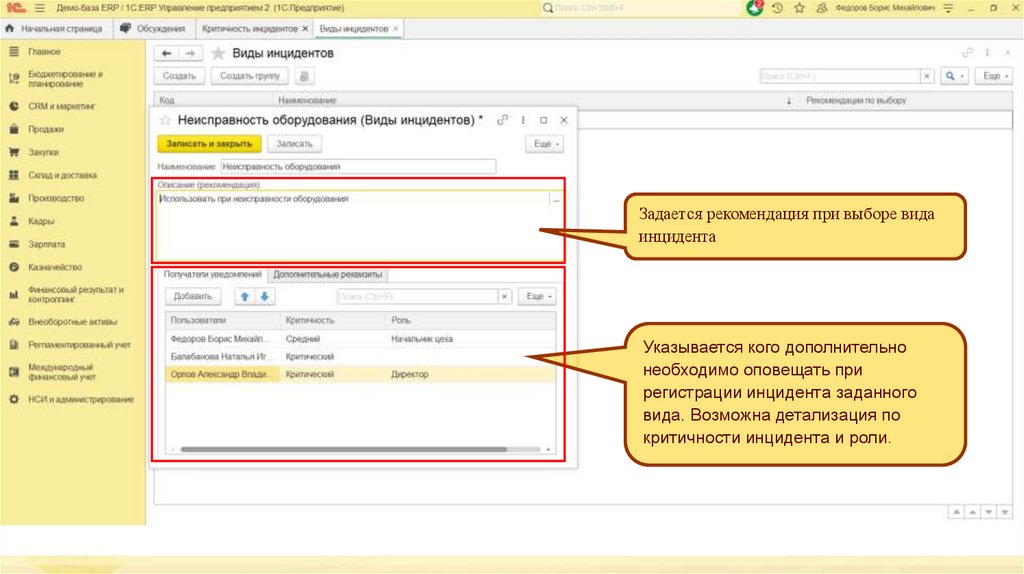Screen dimensions: 1024x574
Task: Select Дополнительные реквизиты tab
Action: (x=327, y=274)
